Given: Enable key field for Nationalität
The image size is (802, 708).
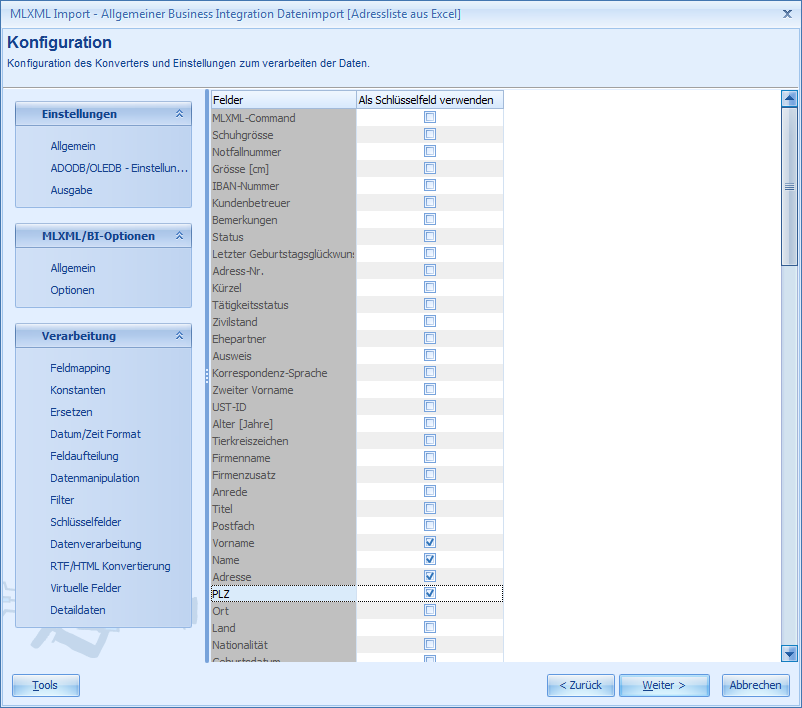Looking at the screenshot, I should (x=430, y=644).
